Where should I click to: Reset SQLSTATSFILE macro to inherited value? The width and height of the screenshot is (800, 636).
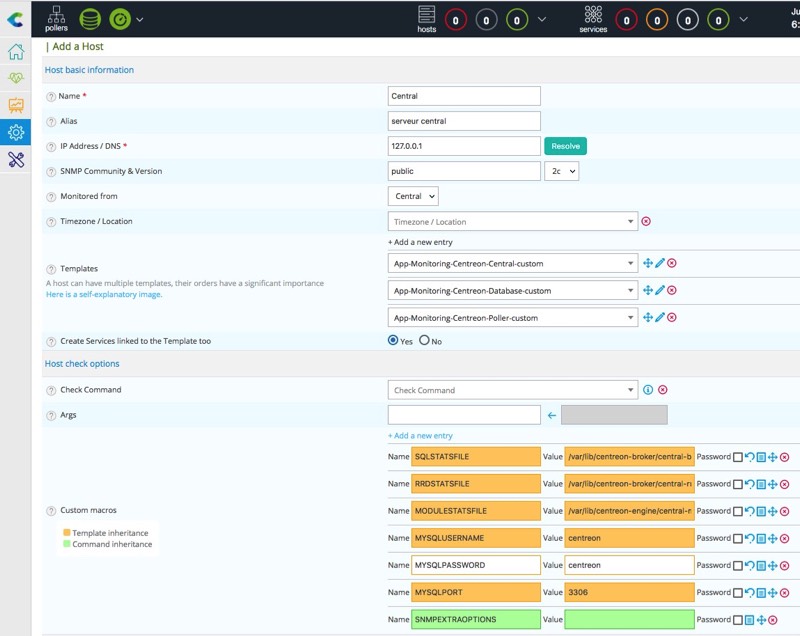tap(750, 457)
